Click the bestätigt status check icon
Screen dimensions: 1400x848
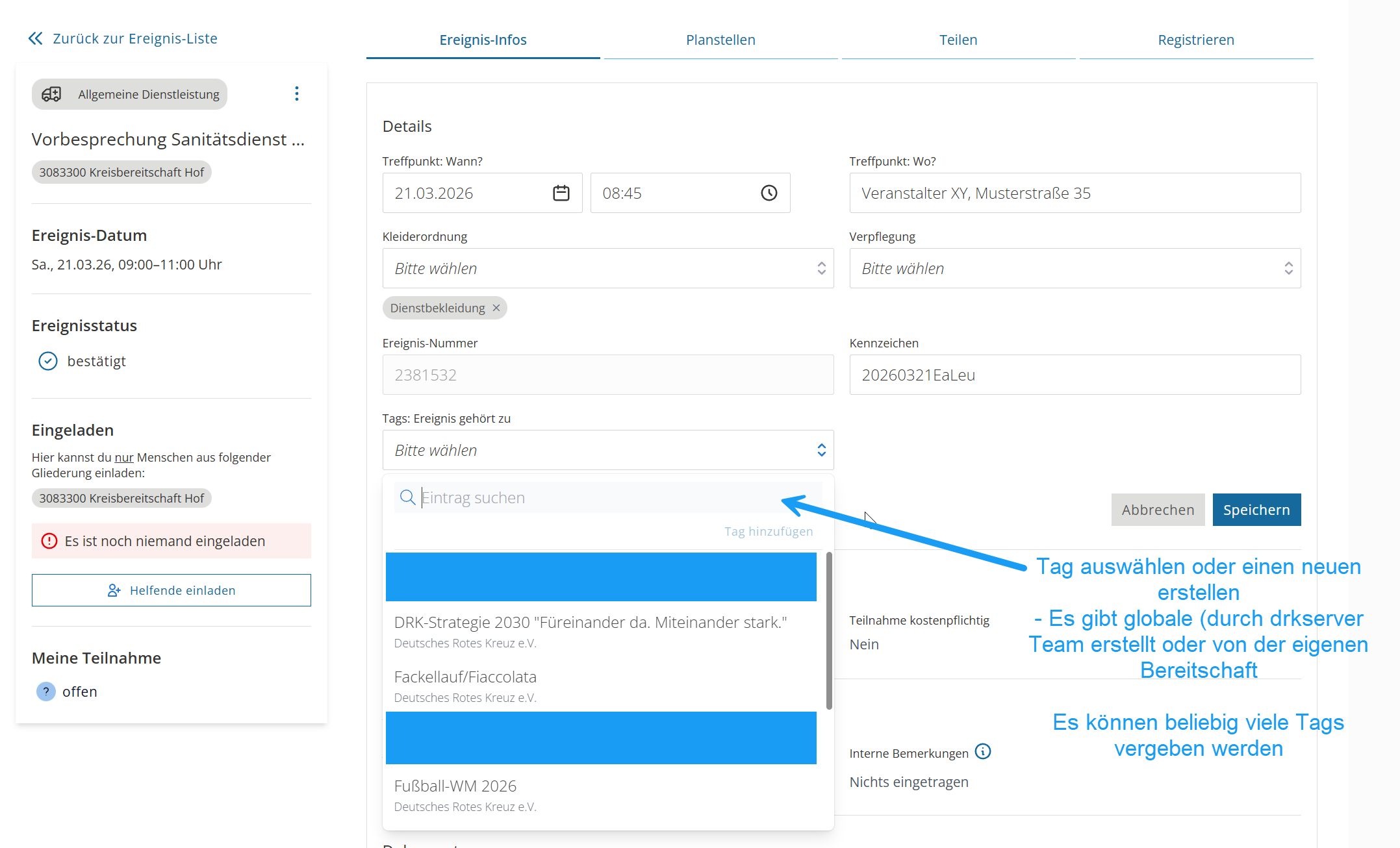click(x=48, y=361)
